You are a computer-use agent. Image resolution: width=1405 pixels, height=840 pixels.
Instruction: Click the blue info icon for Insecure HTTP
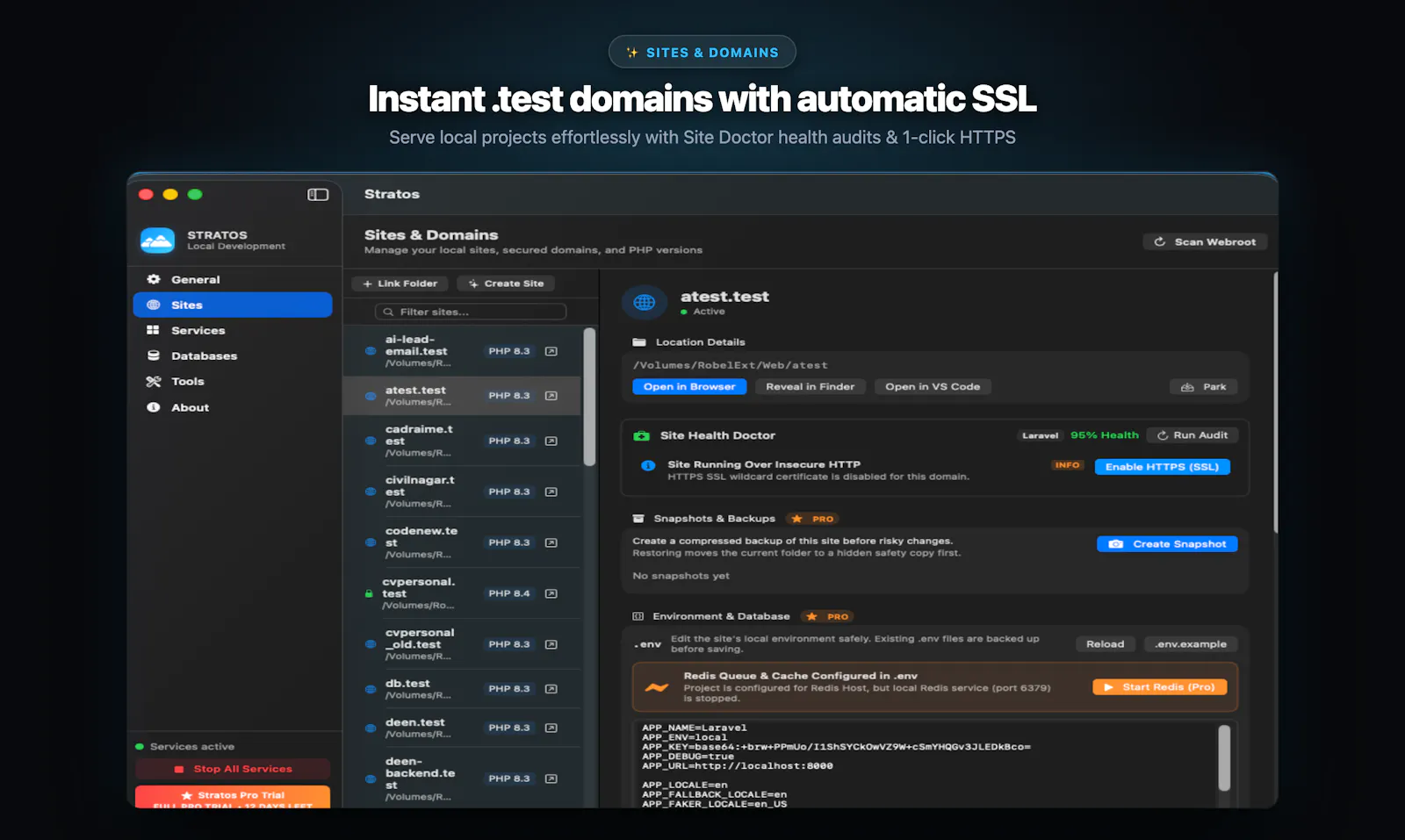click(648, 466)
